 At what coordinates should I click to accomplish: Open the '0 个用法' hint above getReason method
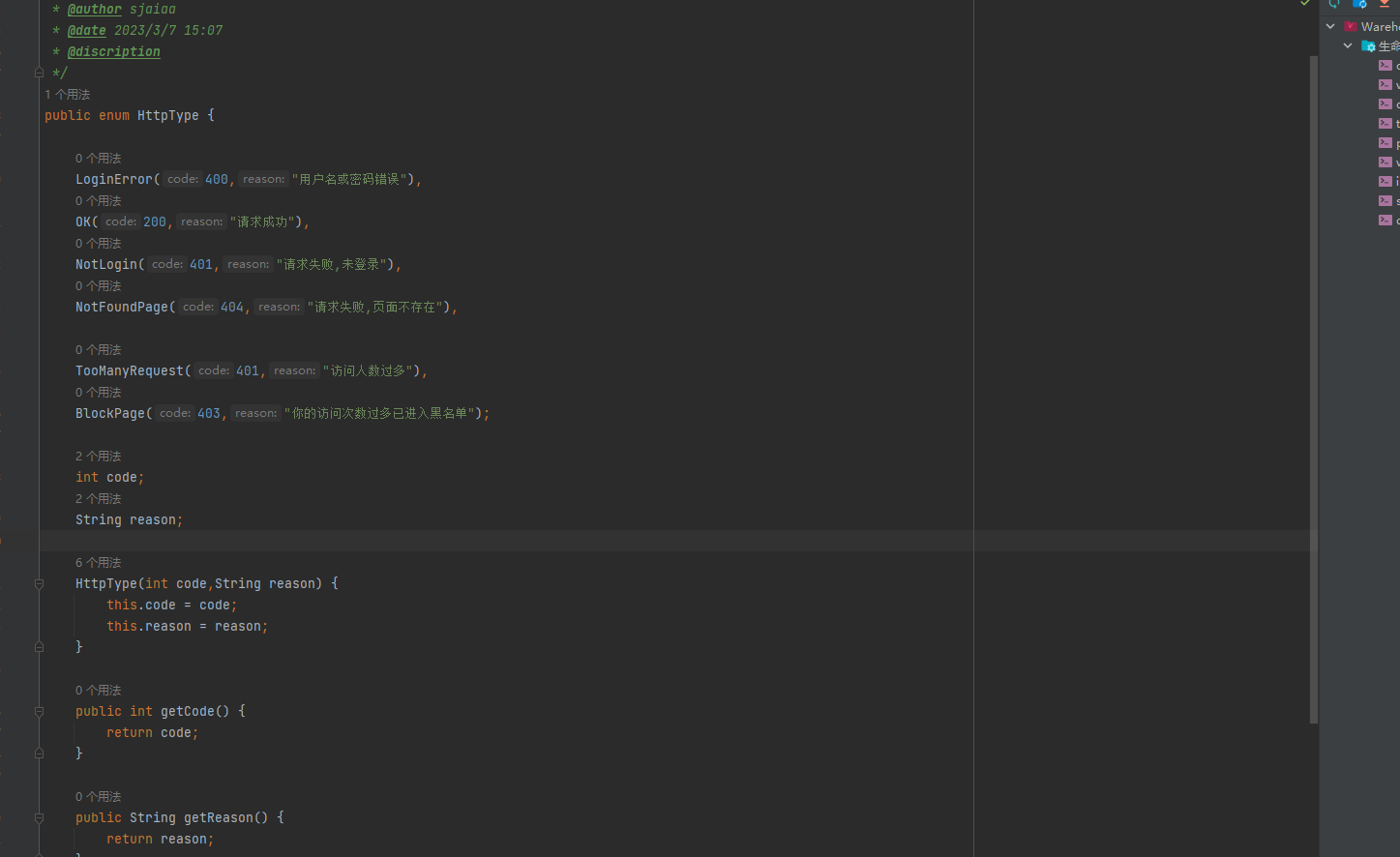coord(99,796)
